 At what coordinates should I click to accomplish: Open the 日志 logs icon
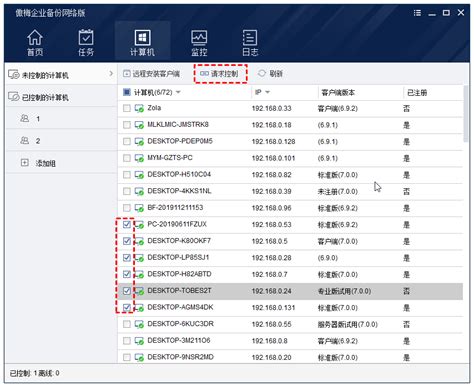(250, 38)
